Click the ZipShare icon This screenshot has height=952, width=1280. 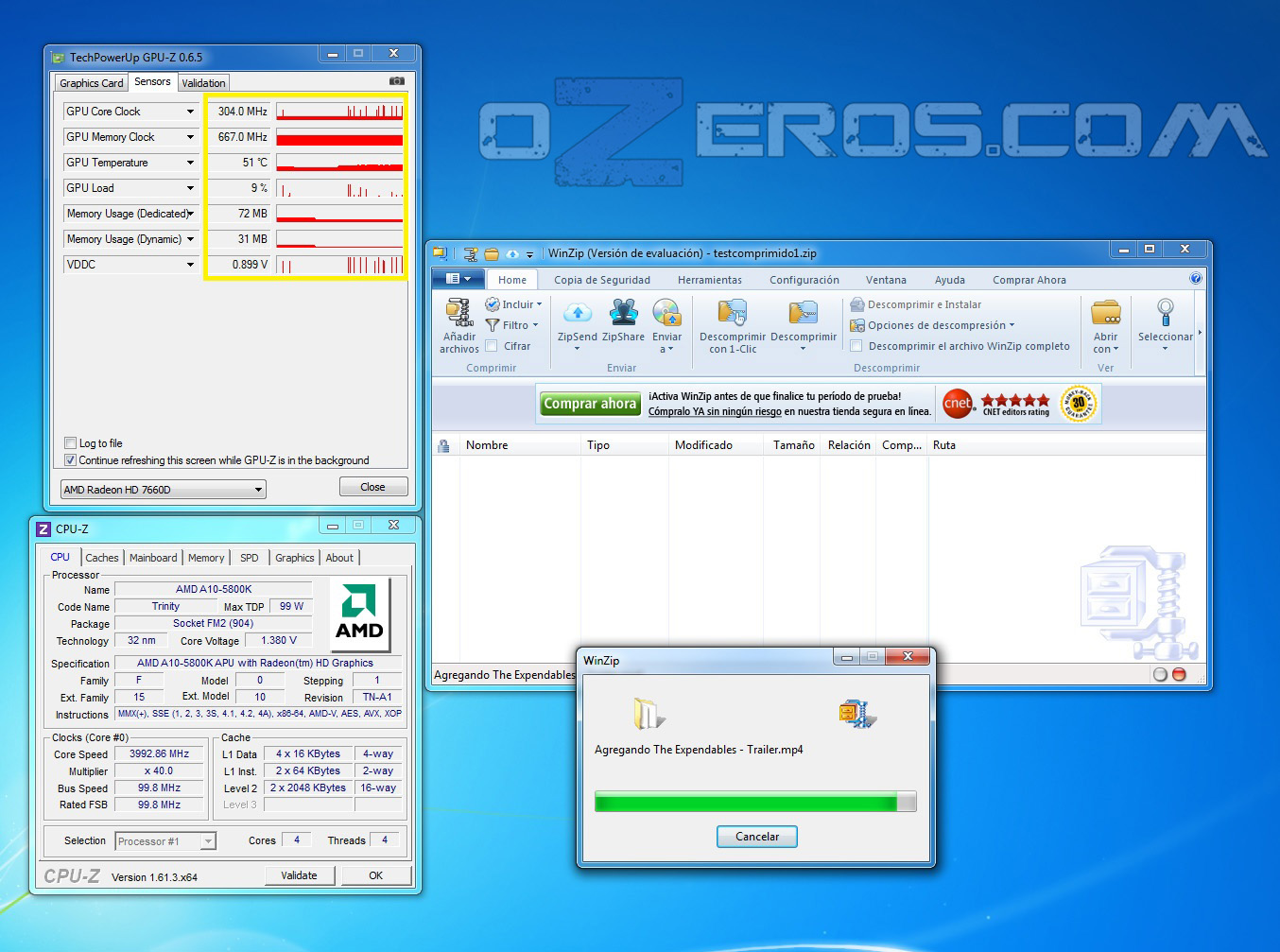[x=623, y=313]
